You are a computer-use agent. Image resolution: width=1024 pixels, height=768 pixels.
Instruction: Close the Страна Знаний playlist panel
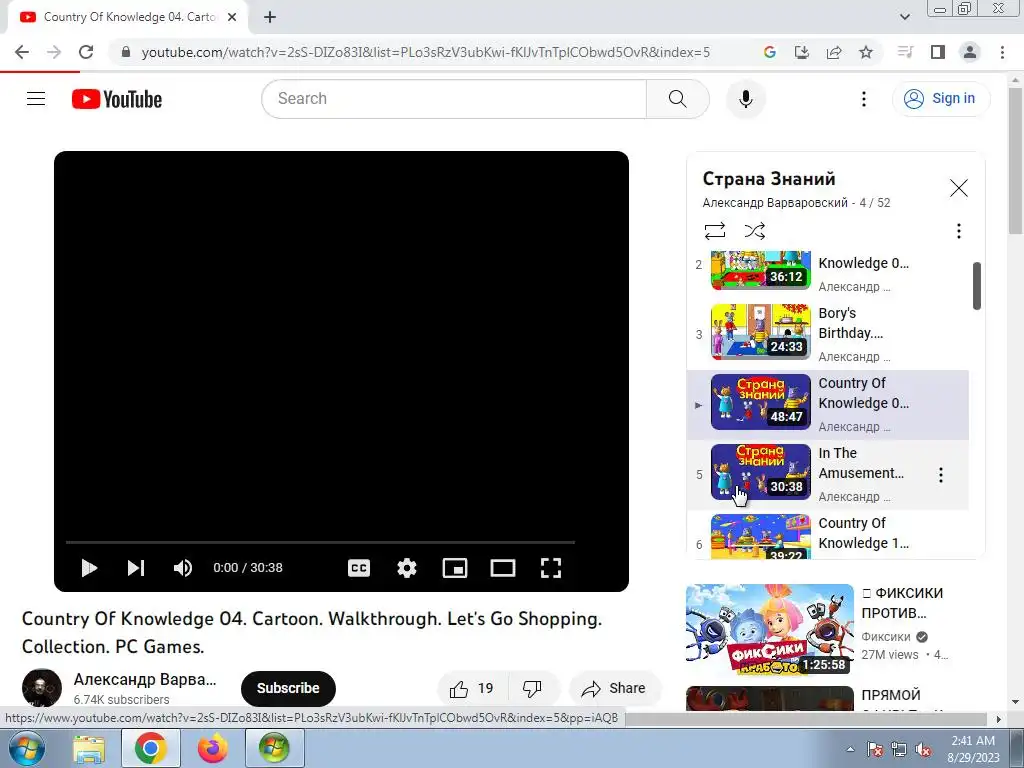coord(959,188)
